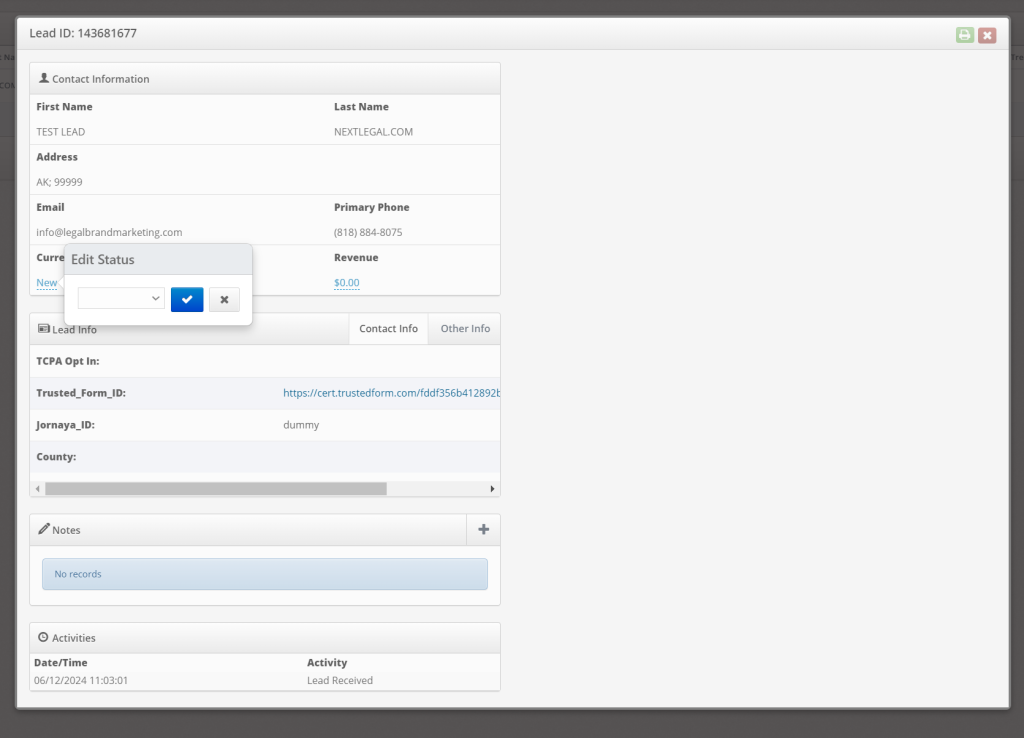
Task: Click the blue checkmark to confirm status change
Action: pyautogui.click(x=187, y=299)
